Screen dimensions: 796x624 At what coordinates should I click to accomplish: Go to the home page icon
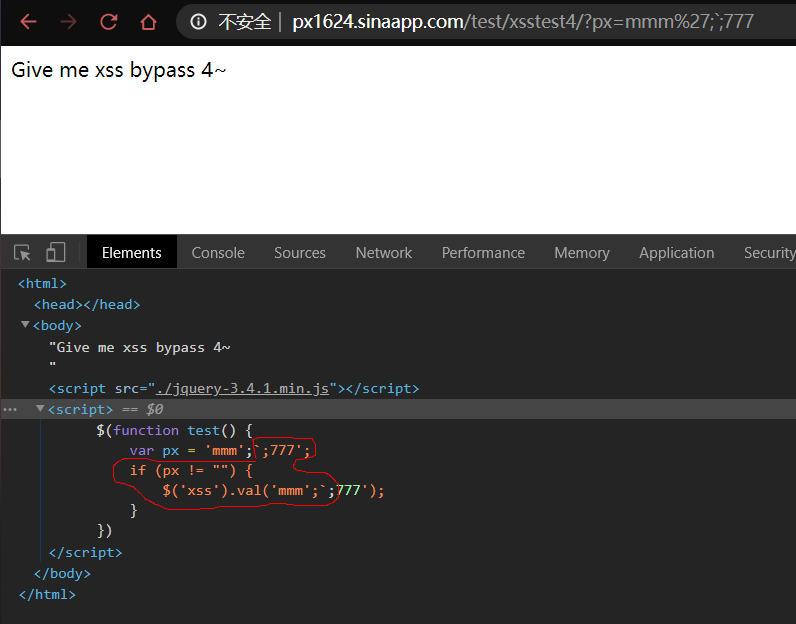click(x=148, y=21)
